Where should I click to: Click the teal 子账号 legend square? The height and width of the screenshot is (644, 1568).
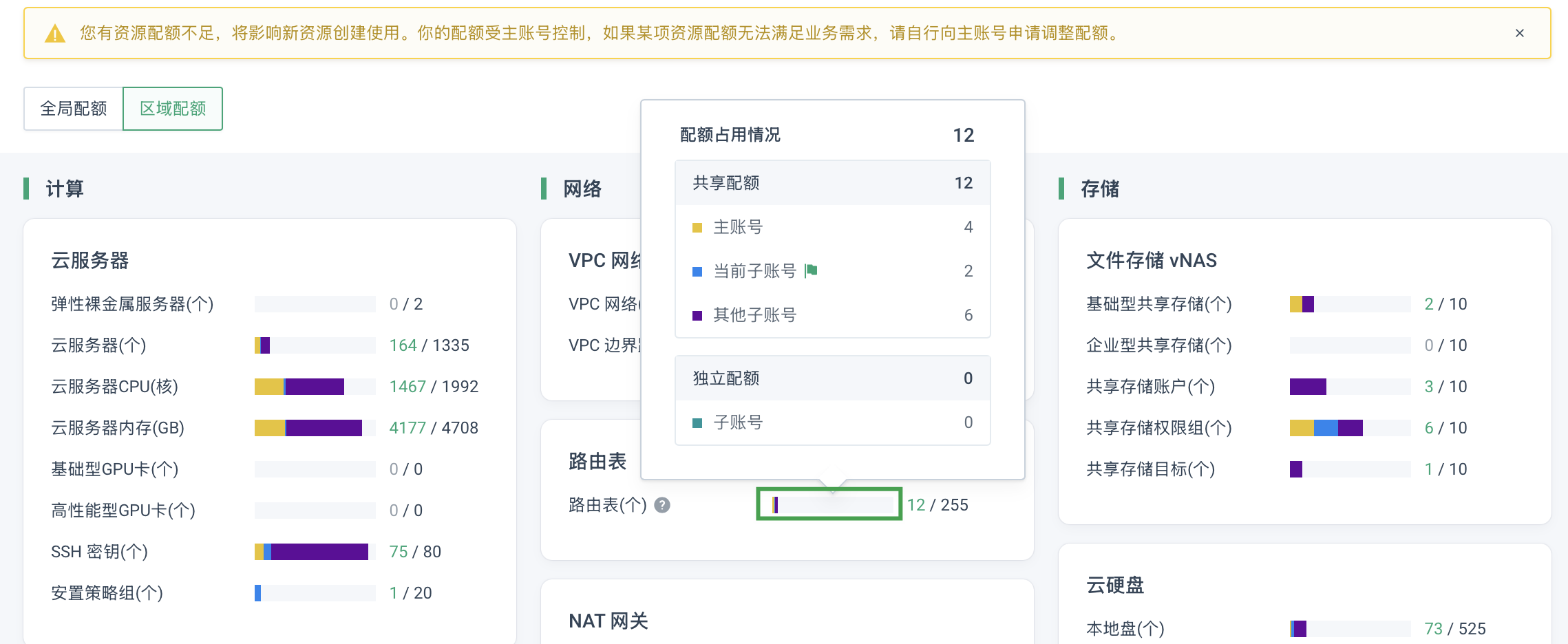coord(697,423)
